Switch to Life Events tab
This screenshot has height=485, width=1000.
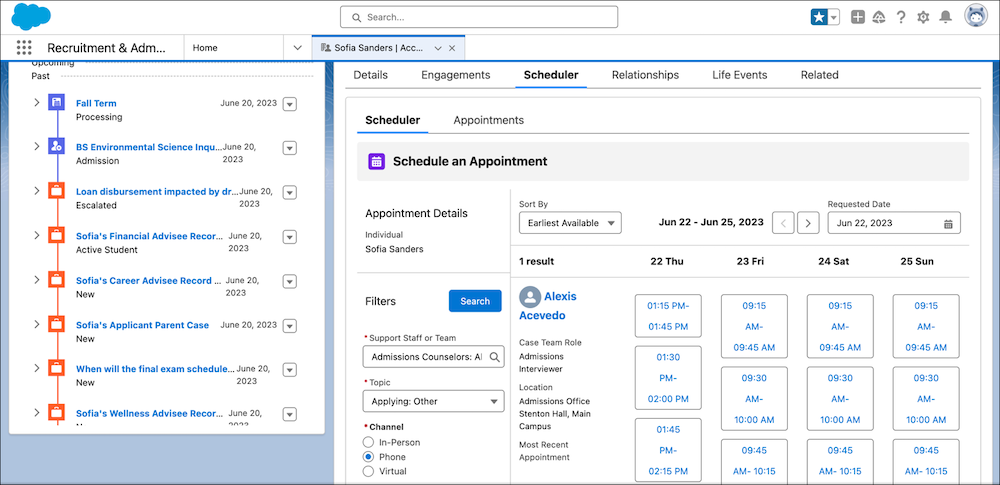740,75
